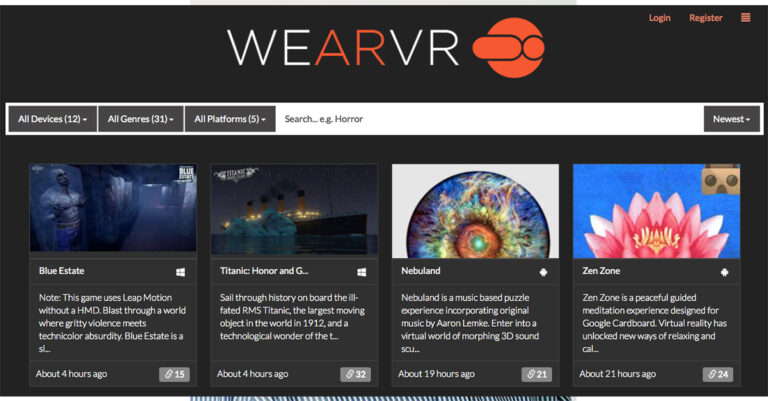768x401 pixels.
Task: Click the Zen Zone lotus flower thumbnail
Action: 657,211
